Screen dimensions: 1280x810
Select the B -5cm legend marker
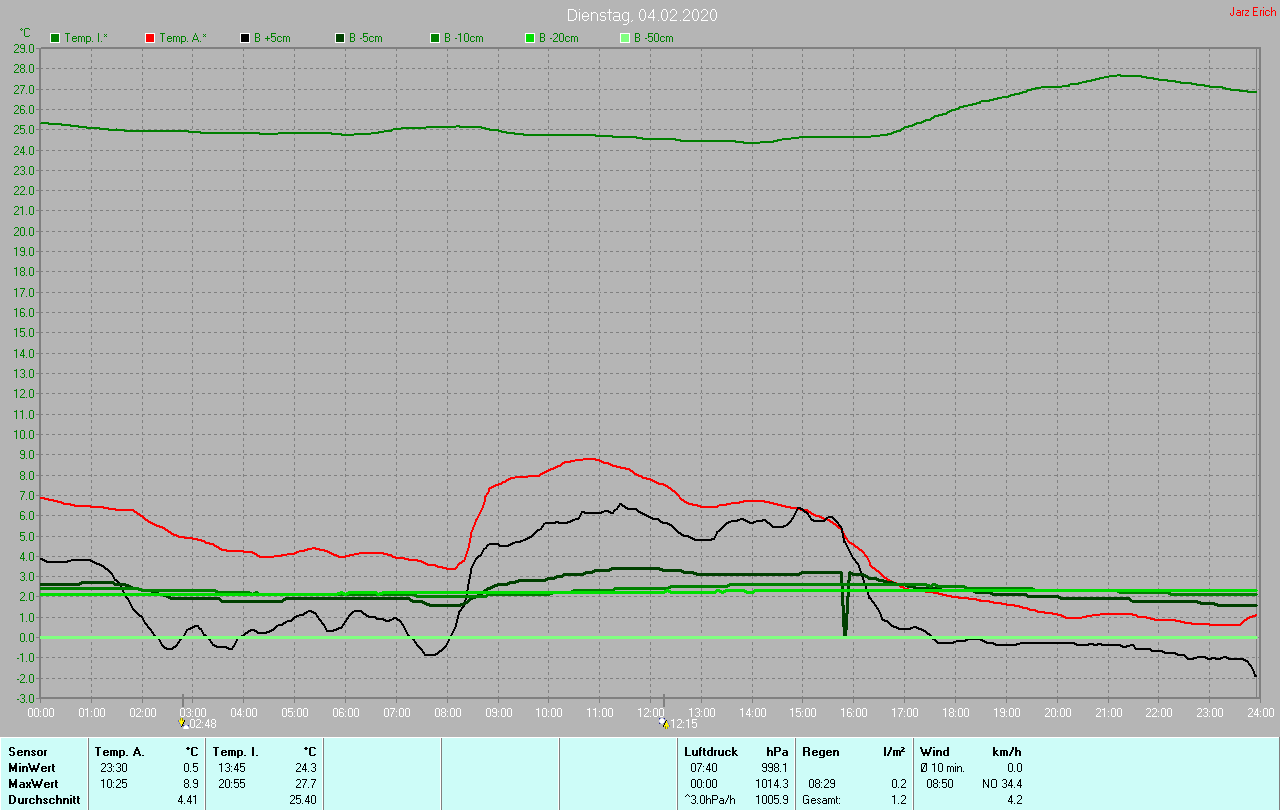[340, 38]
